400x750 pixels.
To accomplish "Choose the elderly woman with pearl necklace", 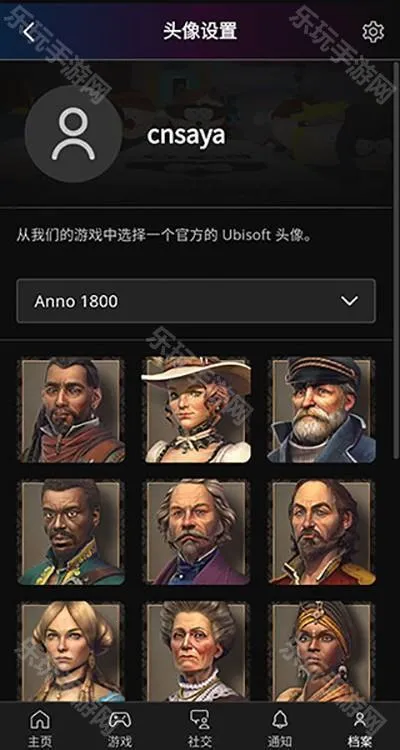I will [x=197, y=651].
